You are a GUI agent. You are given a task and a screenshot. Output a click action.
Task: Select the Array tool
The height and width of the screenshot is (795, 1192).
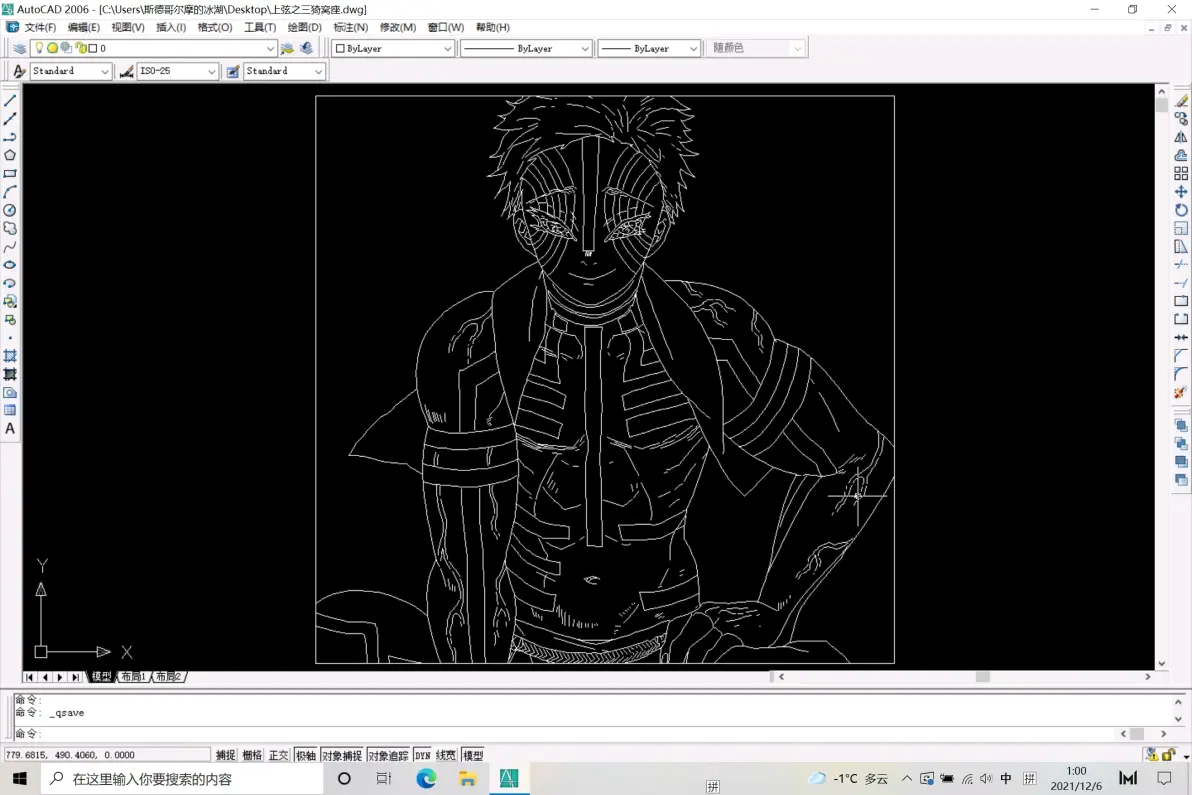pos(1181,173)
